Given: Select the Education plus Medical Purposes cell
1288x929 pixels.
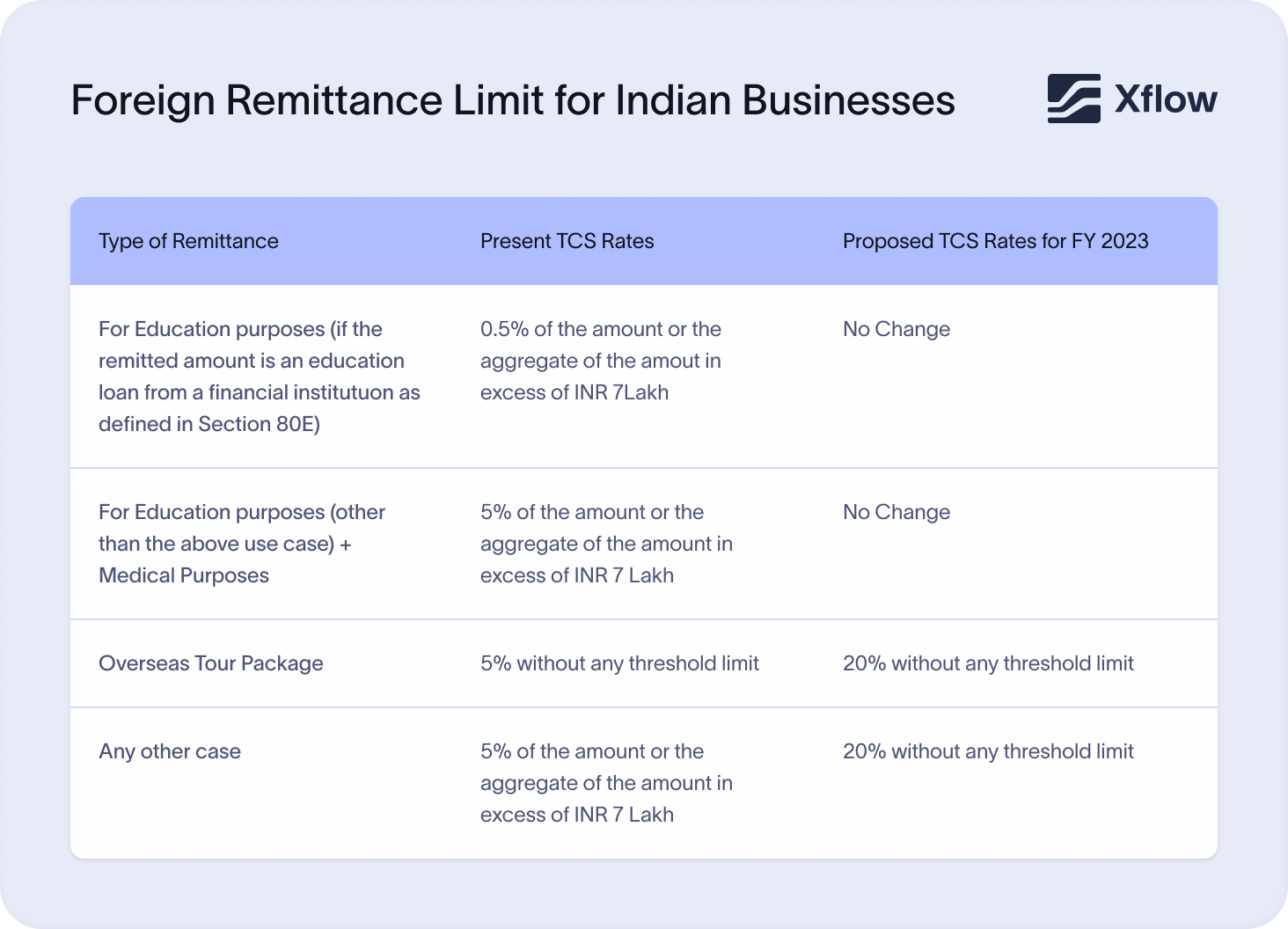Looking at the screenshot, I should [241, 544].
